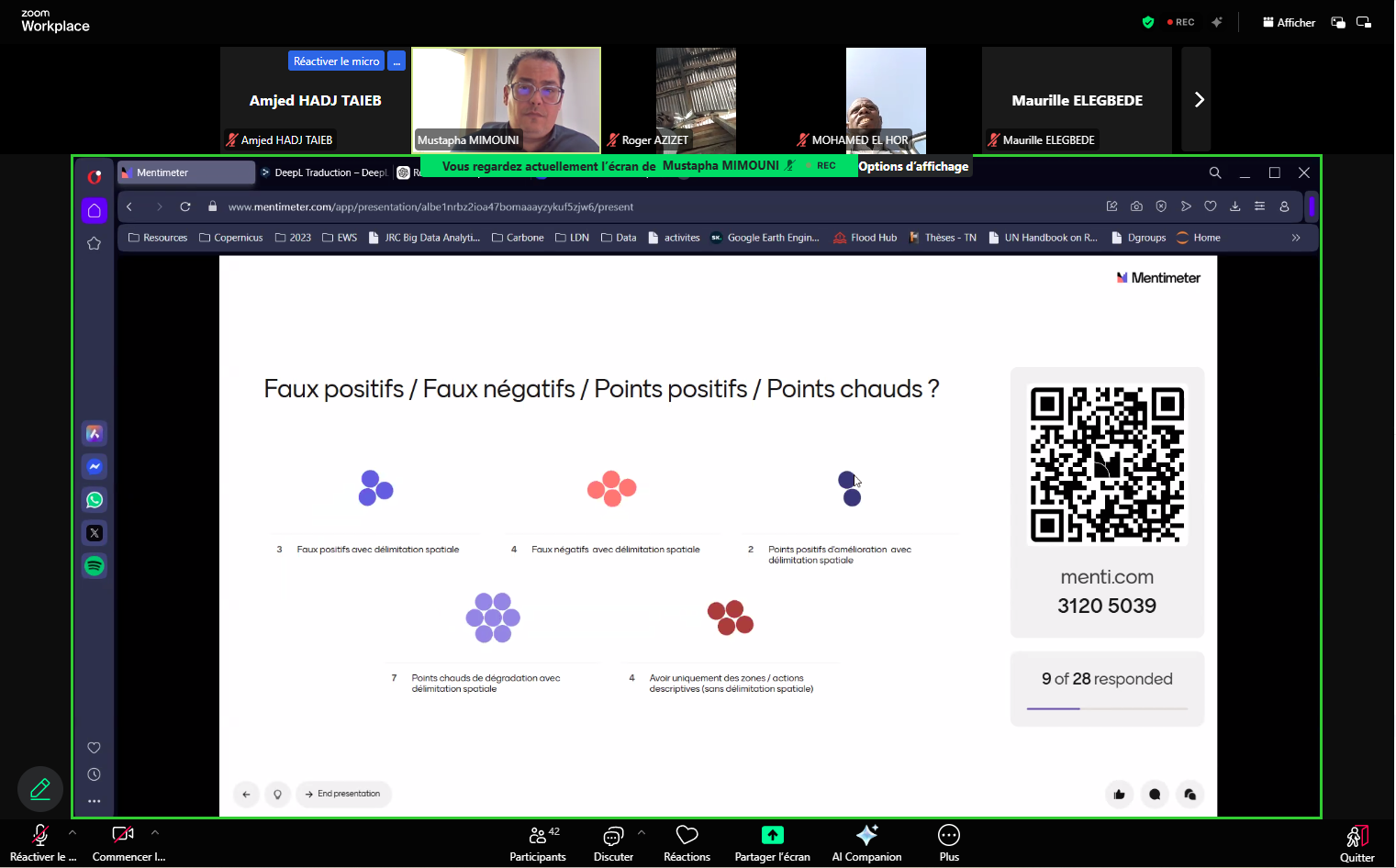Screen dimensions: 1396x868
Task: Select Mustapha MIMOUNI's video thumbnail
Action: 507,99
